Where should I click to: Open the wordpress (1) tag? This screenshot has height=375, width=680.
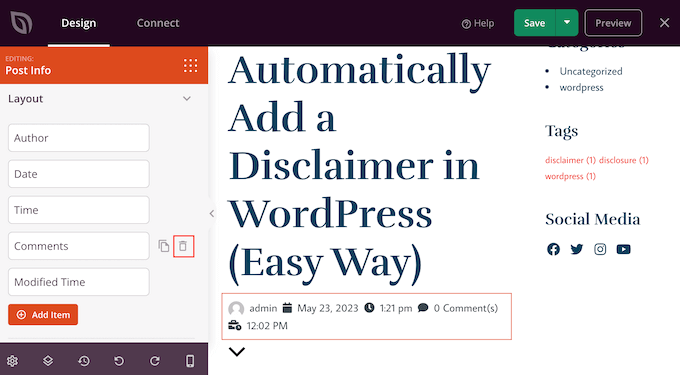570,176
